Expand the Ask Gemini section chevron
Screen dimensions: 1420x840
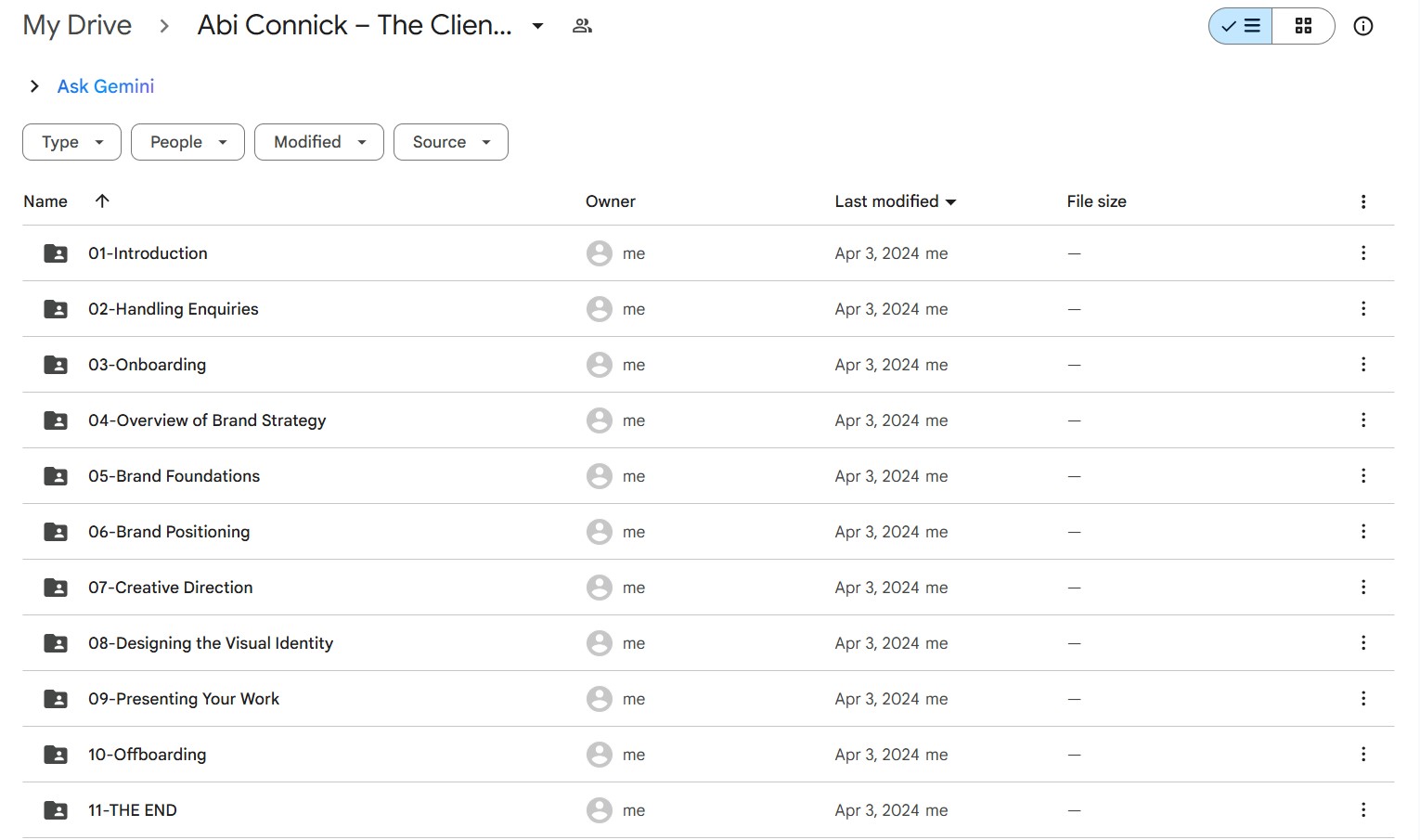pyautogui.click(x=34, y=86)
